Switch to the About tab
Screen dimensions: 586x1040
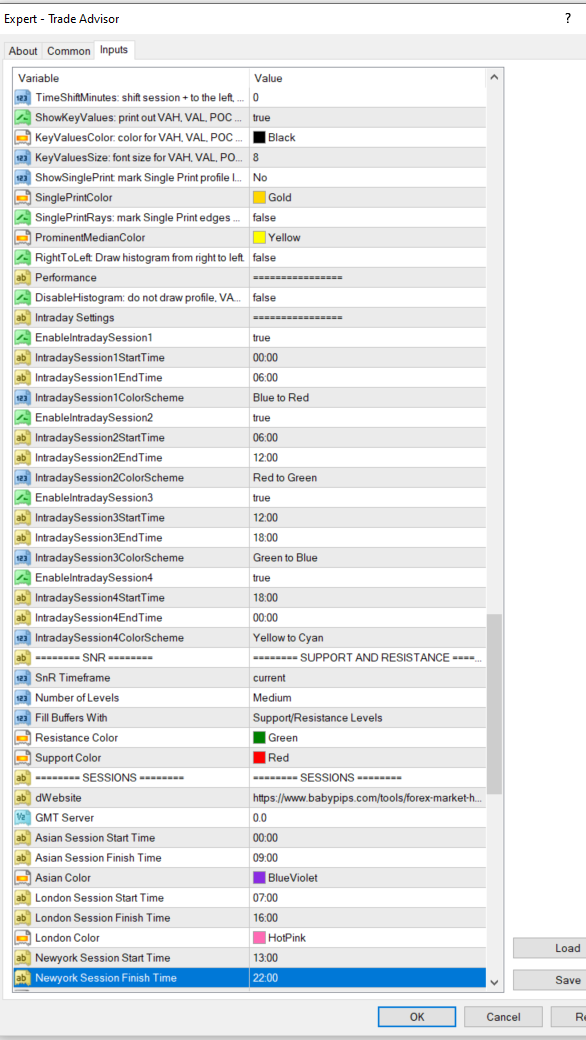tap(23, 51)
